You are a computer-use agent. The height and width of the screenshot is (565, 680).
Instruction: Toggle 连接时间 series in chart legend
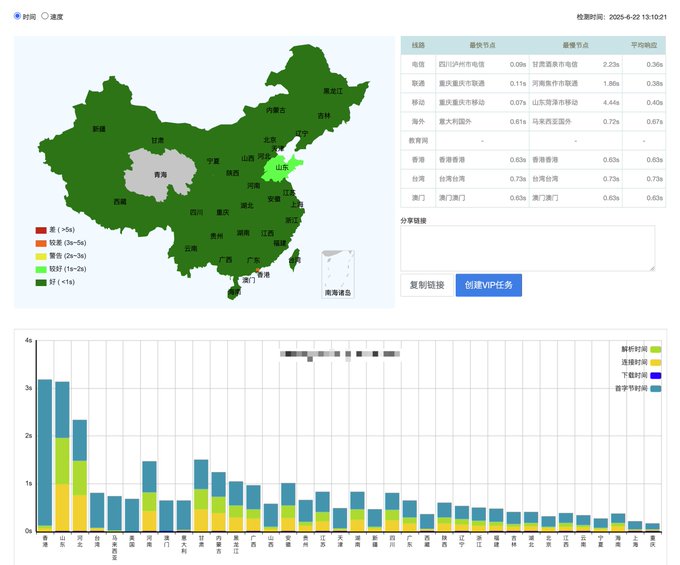(655, 362)
